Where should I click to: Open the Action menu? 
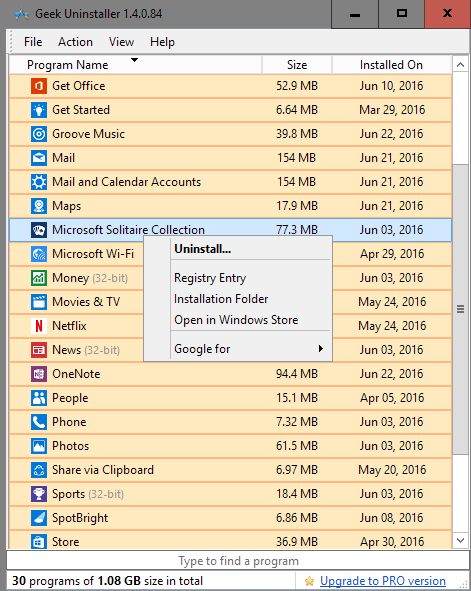[75, 42]
